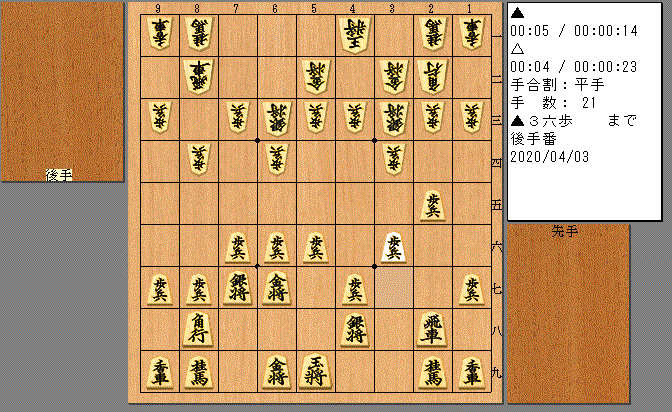Click the shaded origin square 3七
The image size is (672, 412).
pos(394,287)
